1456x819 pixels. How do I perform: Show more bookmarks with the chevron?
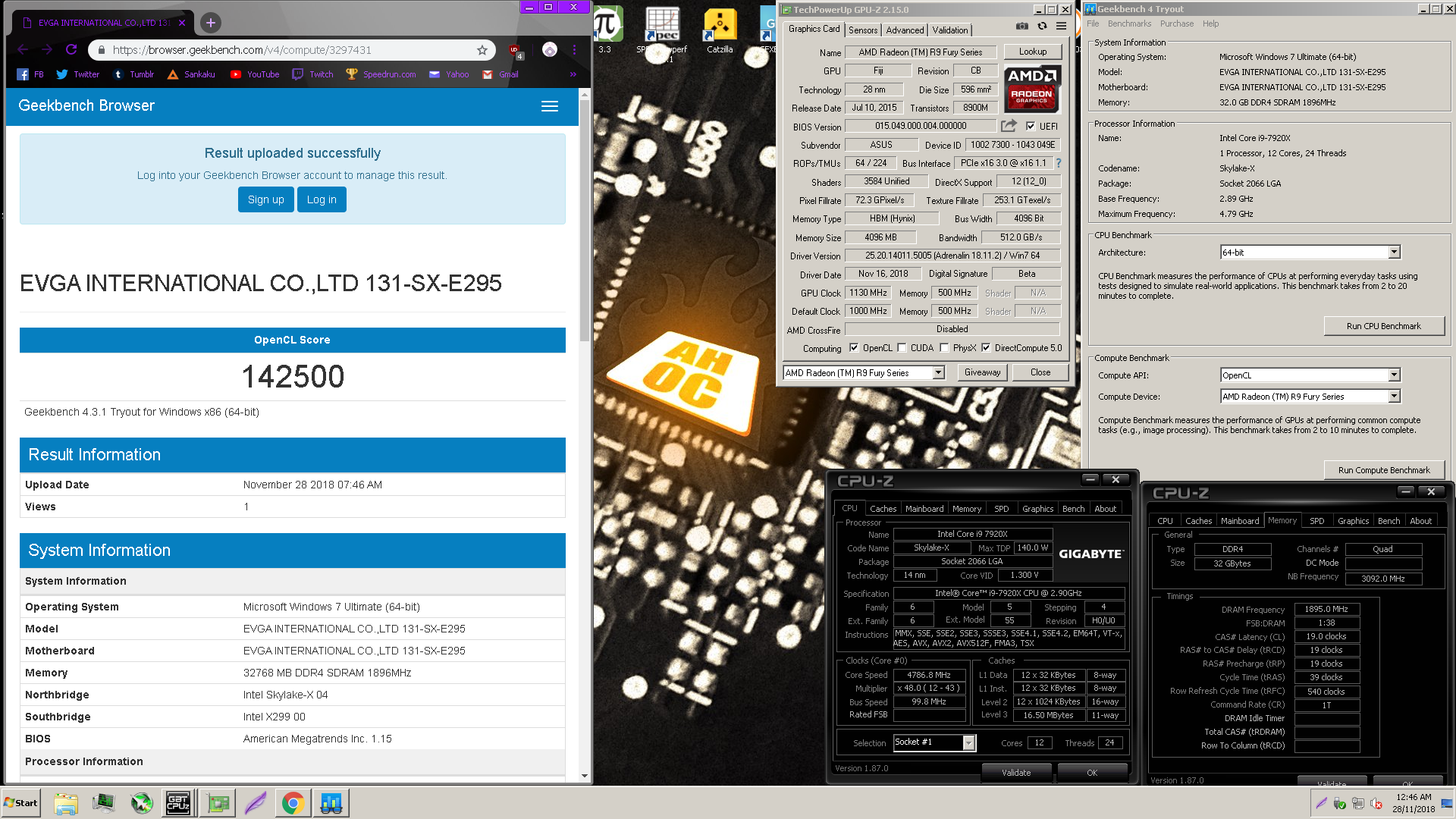pos(573,74)
